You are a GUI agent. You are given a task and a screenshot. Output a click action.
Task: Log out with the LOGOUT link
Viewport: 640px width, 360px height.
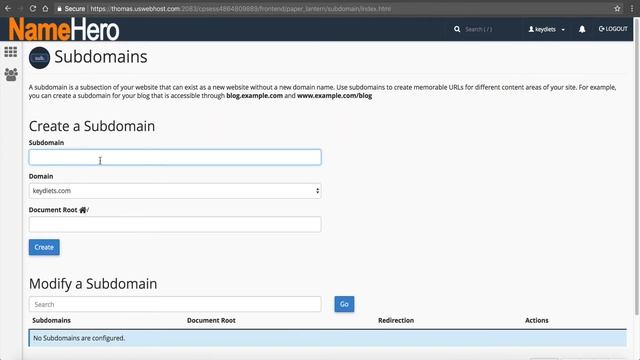click(613, 29)
